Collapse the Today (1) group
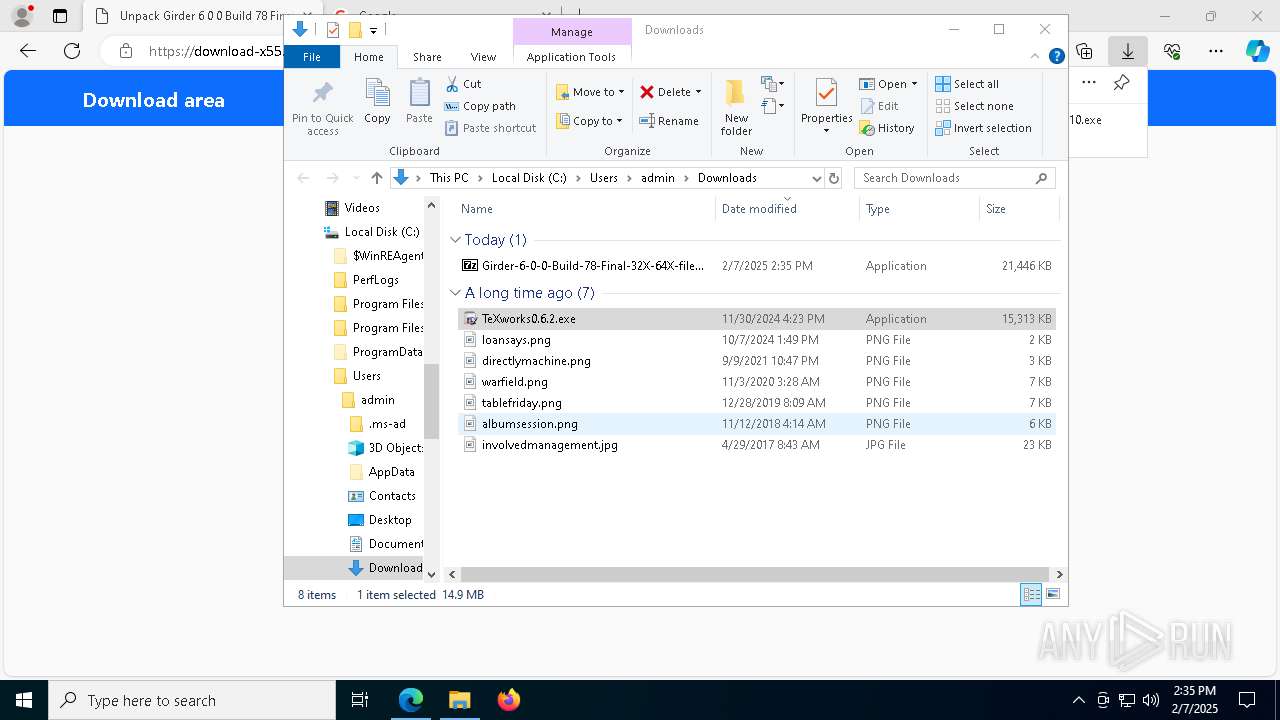 pos(455,240)
